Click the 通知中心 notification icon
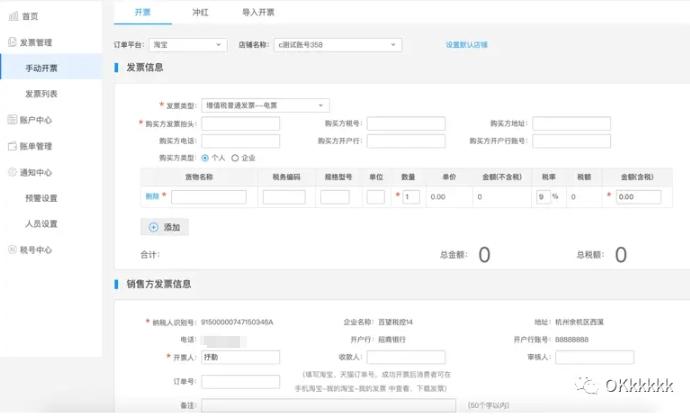This screenshot has height=416, width=690. coord(12,172)
